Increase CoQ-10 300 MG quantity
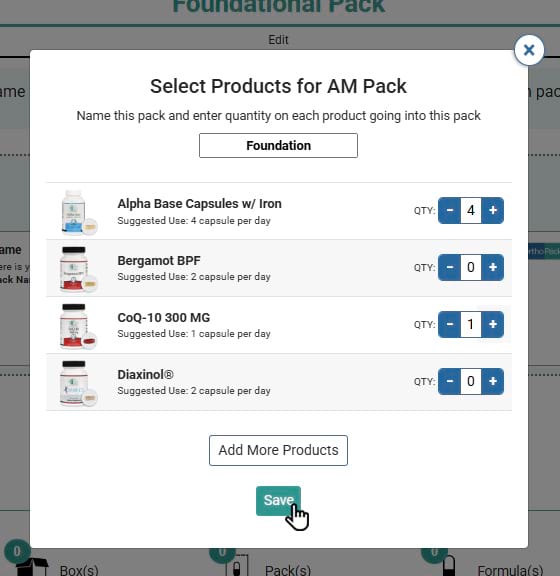This screenshot has height=576, width=560. 493,324
